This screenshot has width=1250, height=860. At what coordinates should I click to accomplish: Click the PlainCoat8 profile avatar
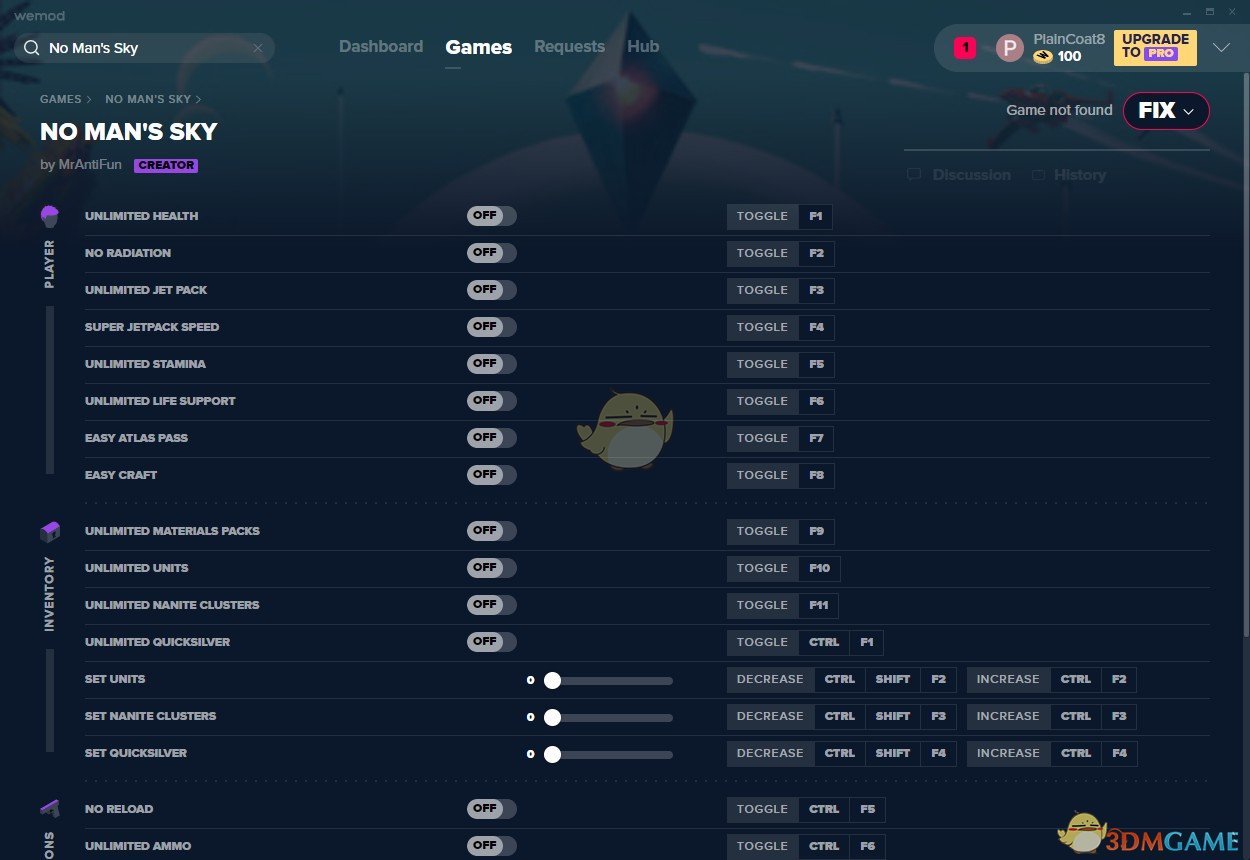1010,48
